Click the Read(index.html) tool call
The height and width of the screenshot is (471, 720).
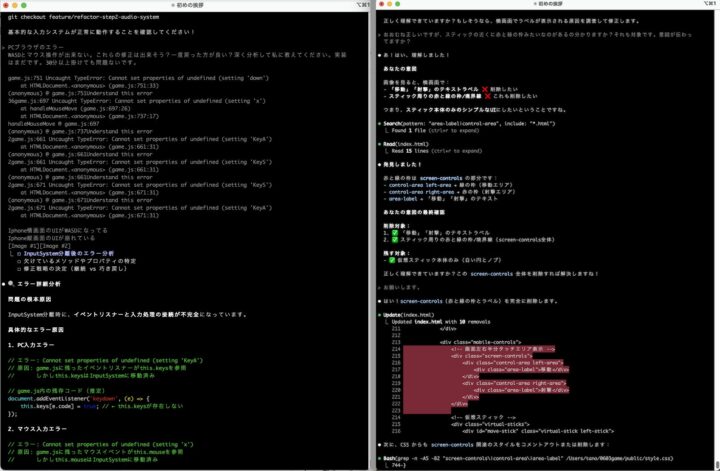pos(405,144)
